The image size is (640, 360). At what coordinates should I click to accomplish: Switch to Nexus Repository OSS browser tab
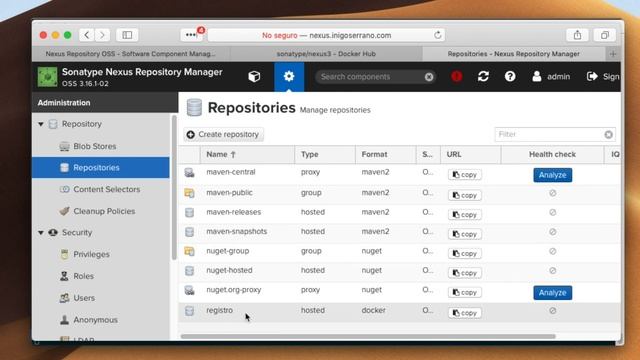(131, 53)
